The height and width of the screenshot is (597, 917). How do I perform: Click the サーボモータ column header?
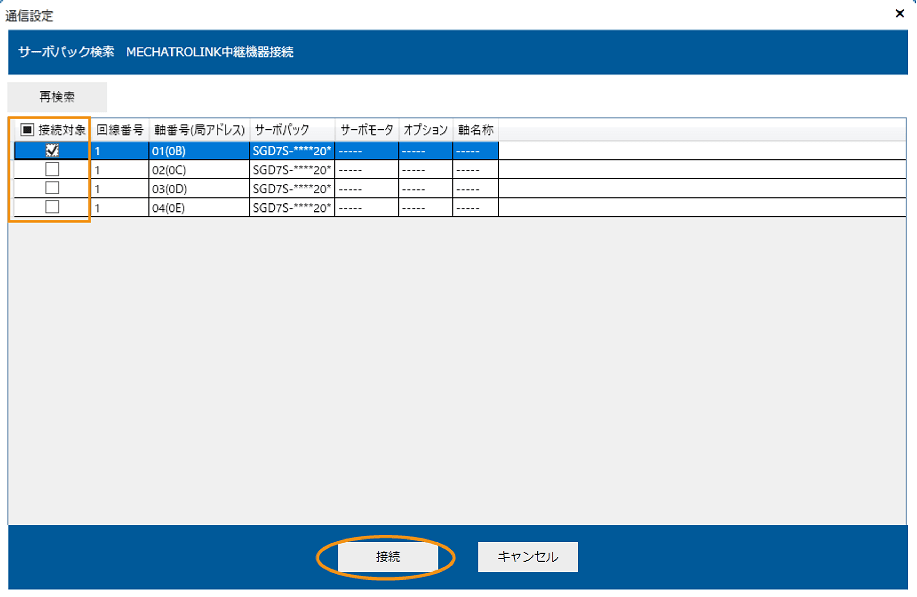[368, 130]
